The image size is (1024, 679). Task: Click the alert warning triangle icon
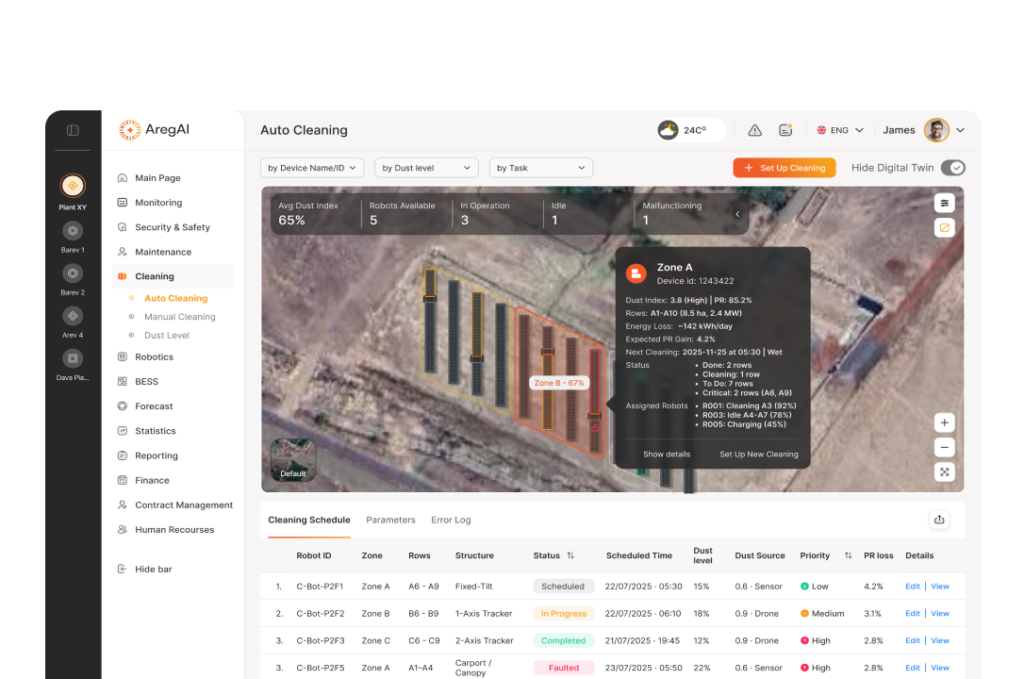755,130
